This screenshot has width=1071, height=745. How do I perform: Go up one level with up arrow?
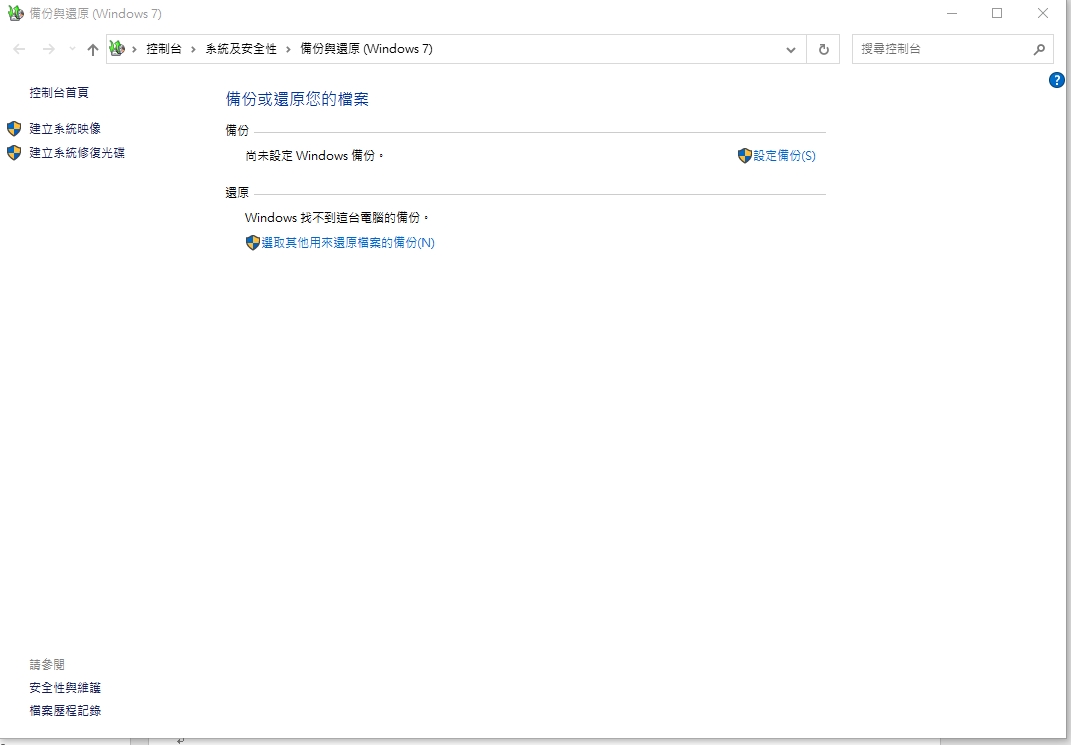tap(93, 49)
